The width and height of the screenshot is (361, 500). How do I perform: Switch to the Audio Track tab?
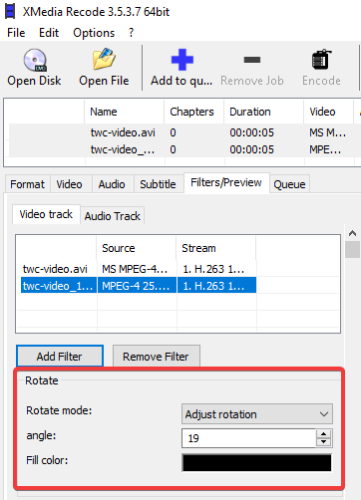click(112, 216)
